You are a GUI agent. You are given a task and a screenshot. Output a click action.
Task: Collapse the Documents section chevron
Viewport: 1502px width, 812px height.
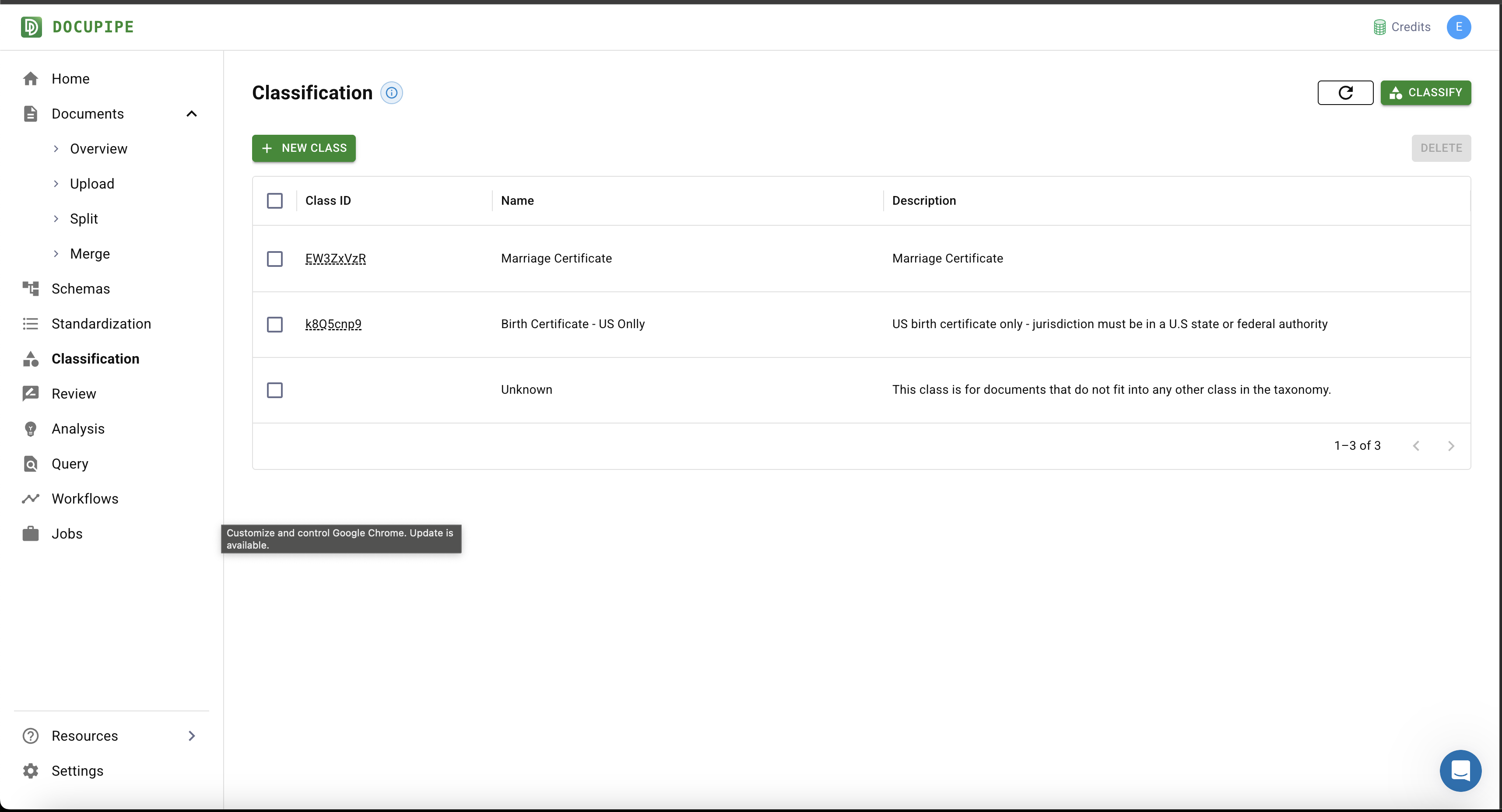click(x=191, y=114)
